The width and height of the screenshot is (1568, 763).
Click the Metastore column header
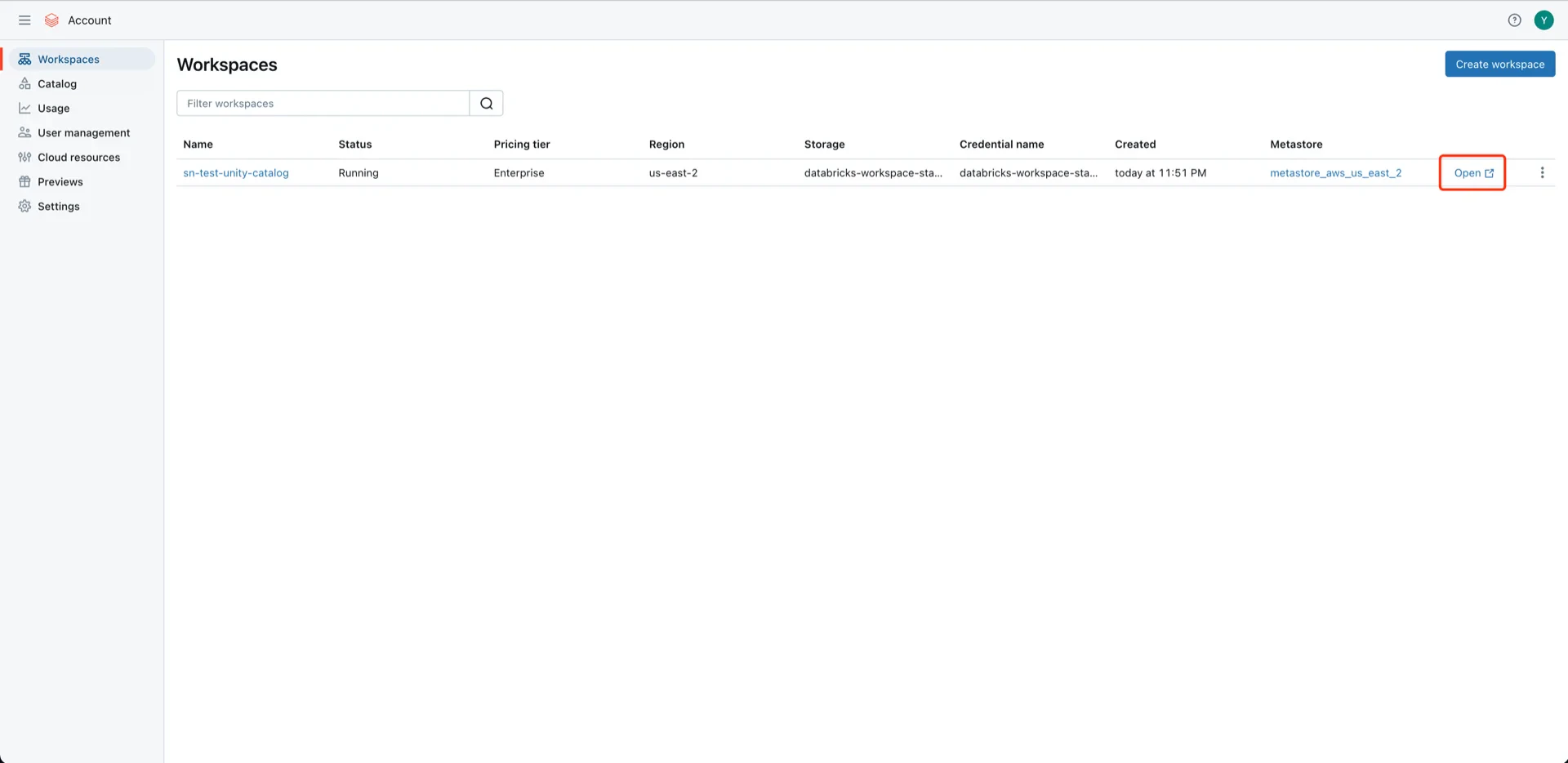1296,144
